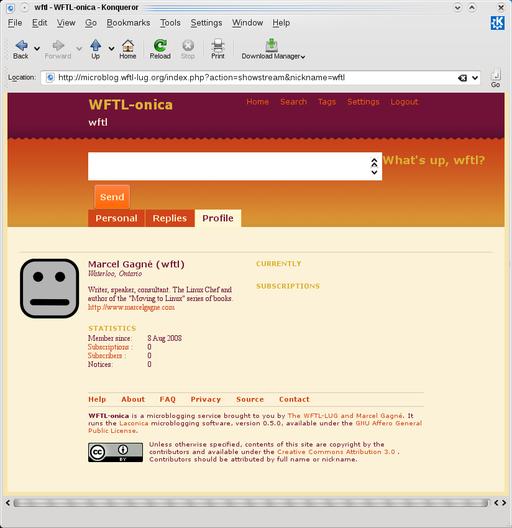Image resolution: width=512 pixels, height=528 pixels.
Task: Switch to the Replies tab
Action: pyautogui.click(x=170, y=218)
